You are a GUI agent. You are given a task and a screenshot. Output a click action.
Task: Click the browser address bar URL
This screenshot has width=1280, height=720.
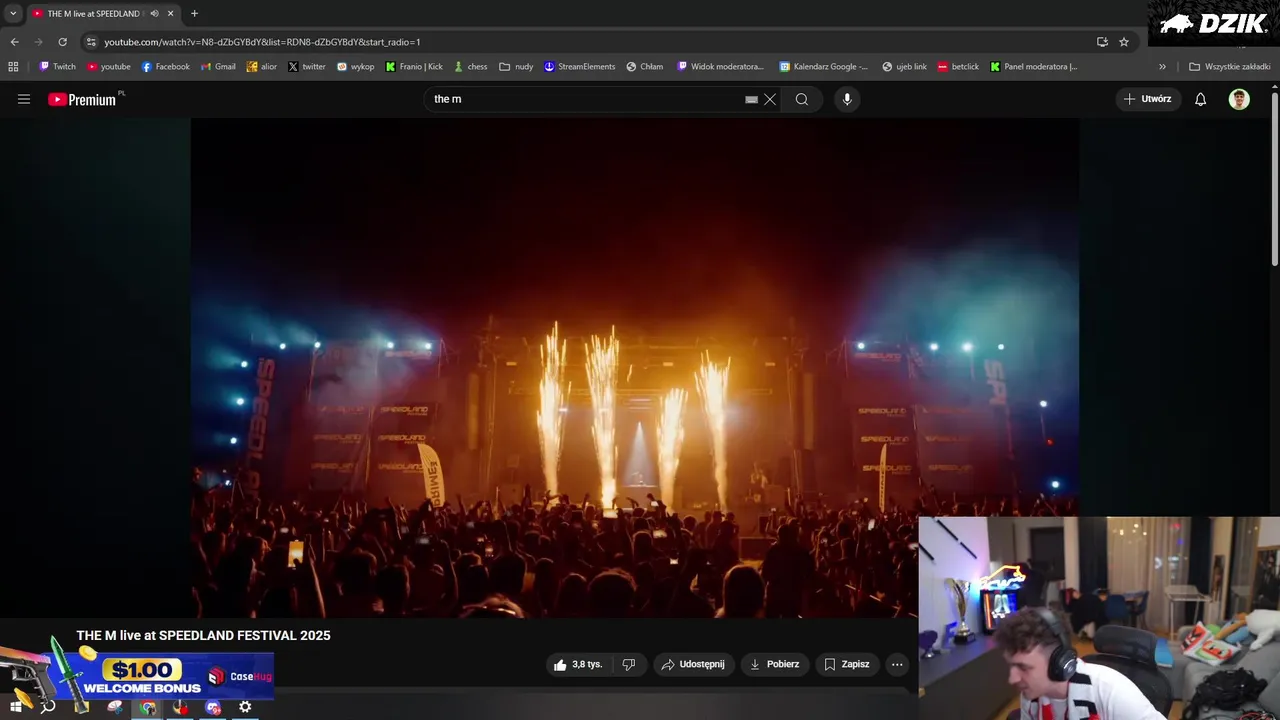(x=262, y=42)
